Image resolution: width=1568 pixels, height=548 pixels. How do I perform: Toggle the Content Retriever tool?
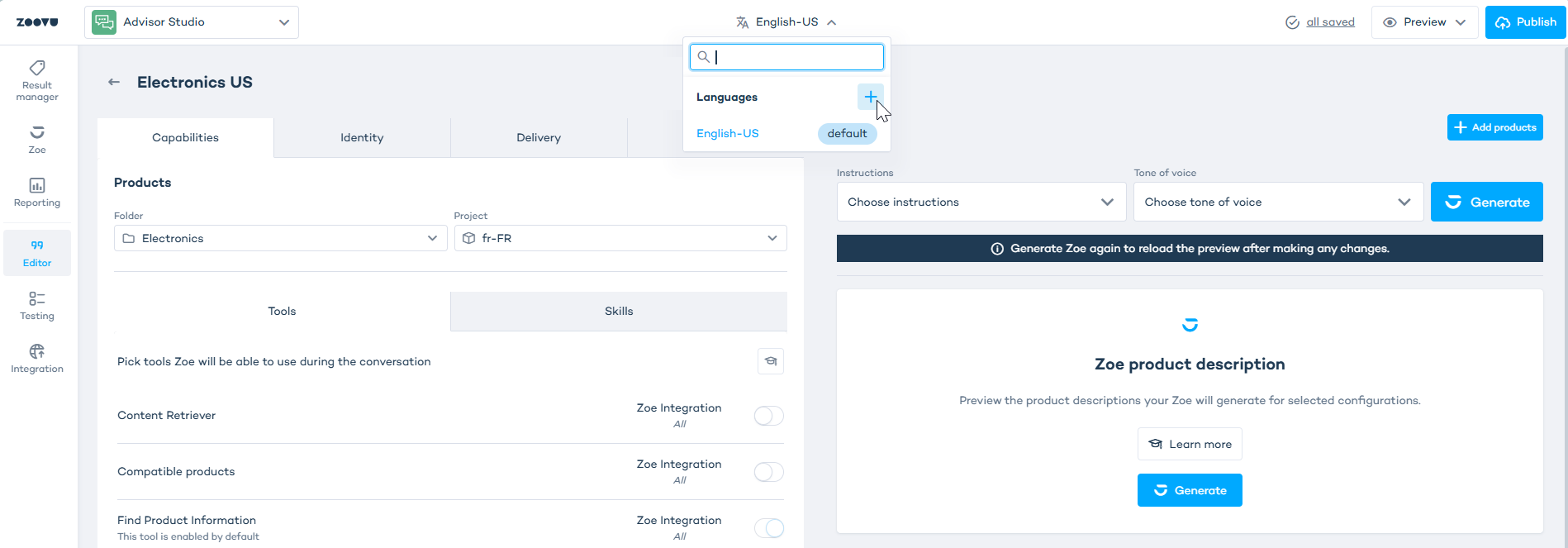click(769, 416)
